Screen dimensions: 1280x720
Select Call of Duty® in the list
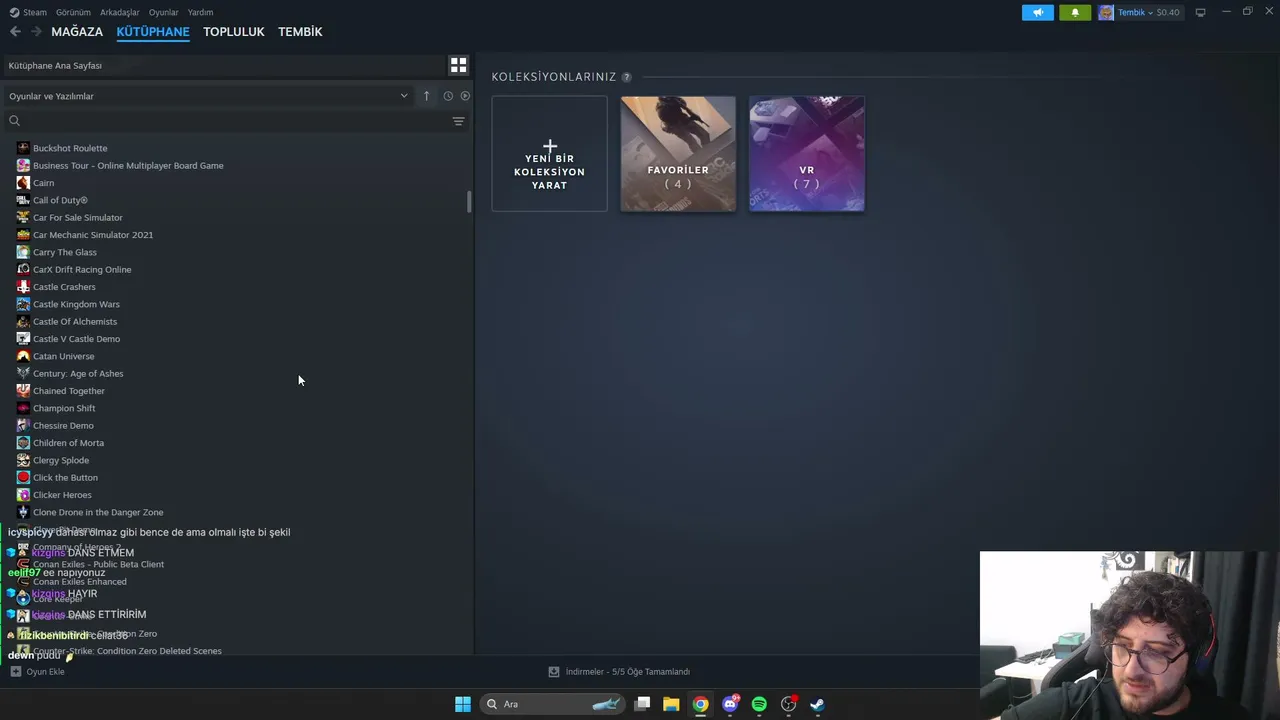[x=60, y=200]
